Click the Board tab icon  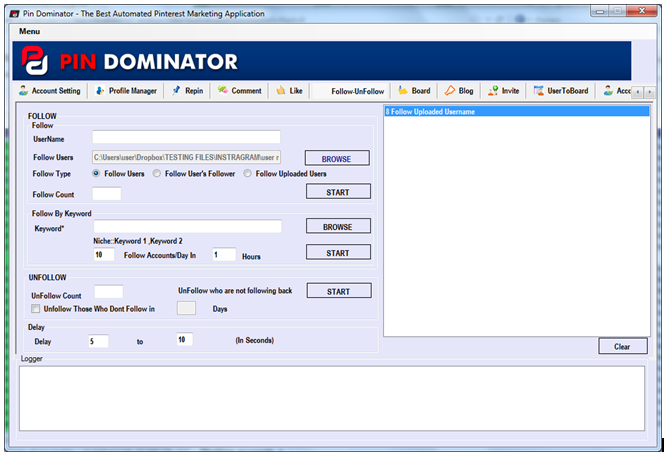(403, 90)
